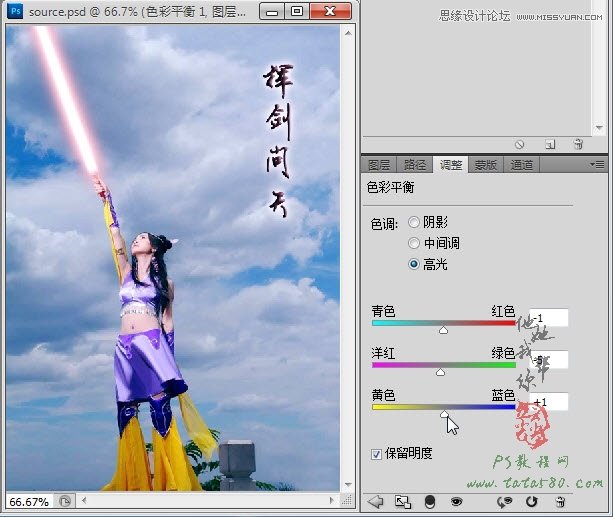Click the 色彩平衡 panel heading text

tap(391, 187)
